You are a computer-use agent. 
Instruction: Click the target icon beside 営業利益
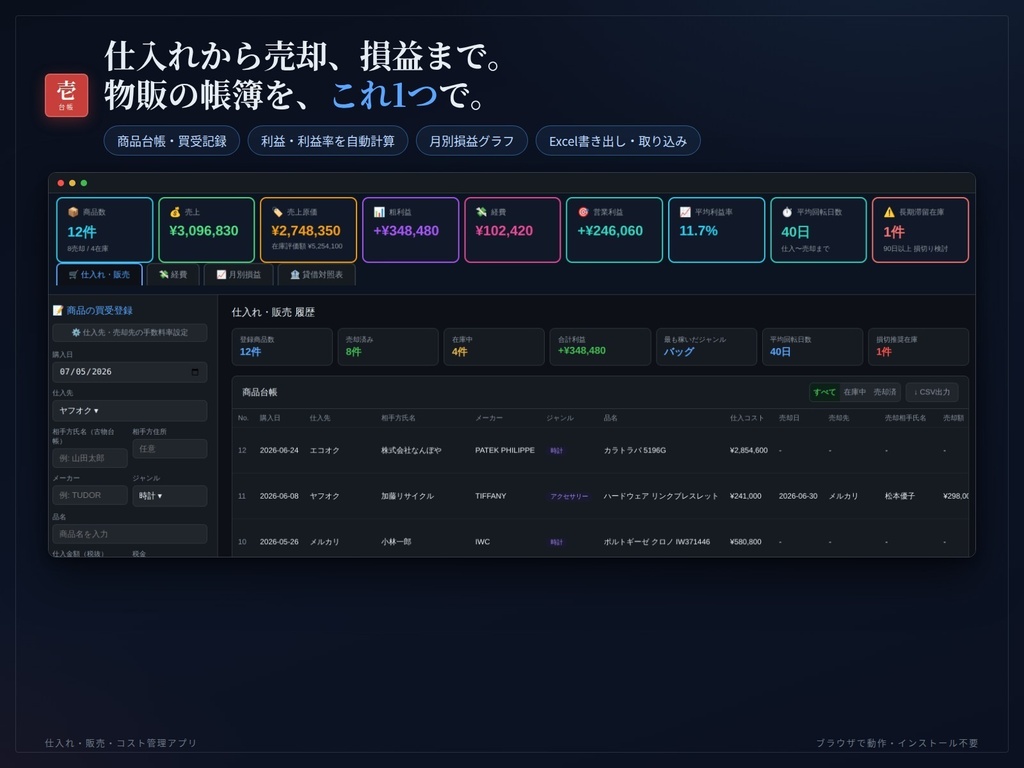point(583,212)
